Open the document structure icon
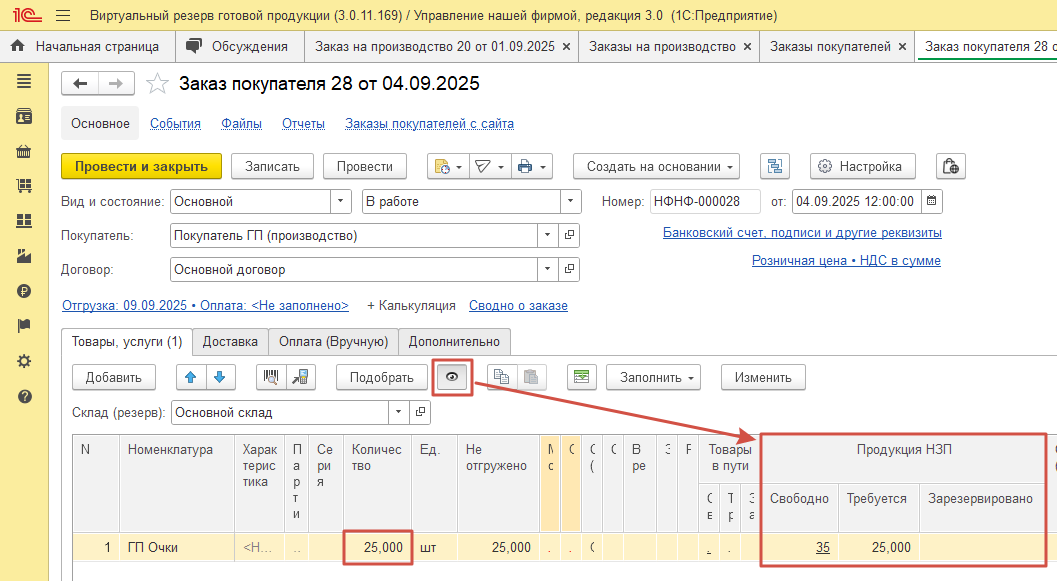 (x=775, y=167)
